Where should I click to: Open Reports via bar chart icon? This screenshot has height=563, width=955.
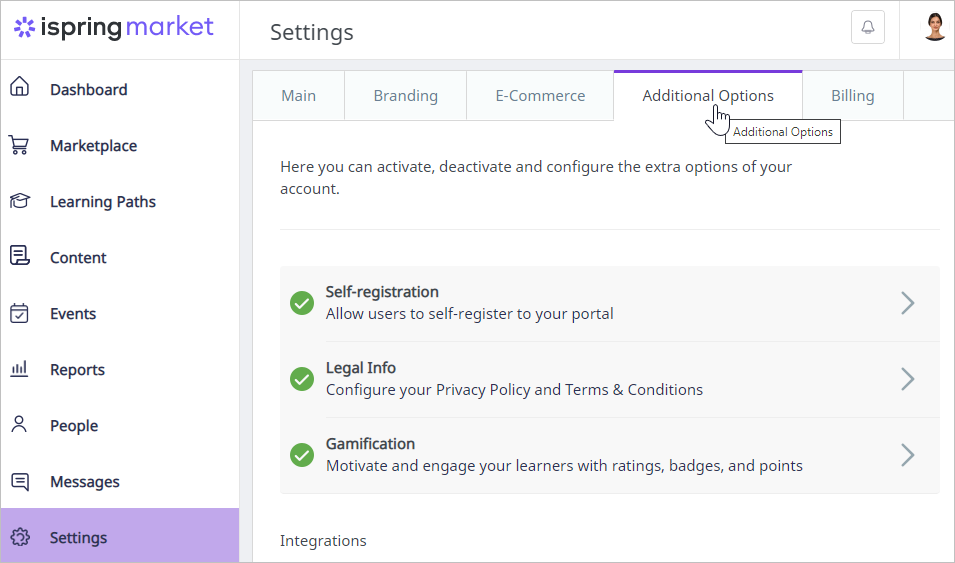point(19,369)
